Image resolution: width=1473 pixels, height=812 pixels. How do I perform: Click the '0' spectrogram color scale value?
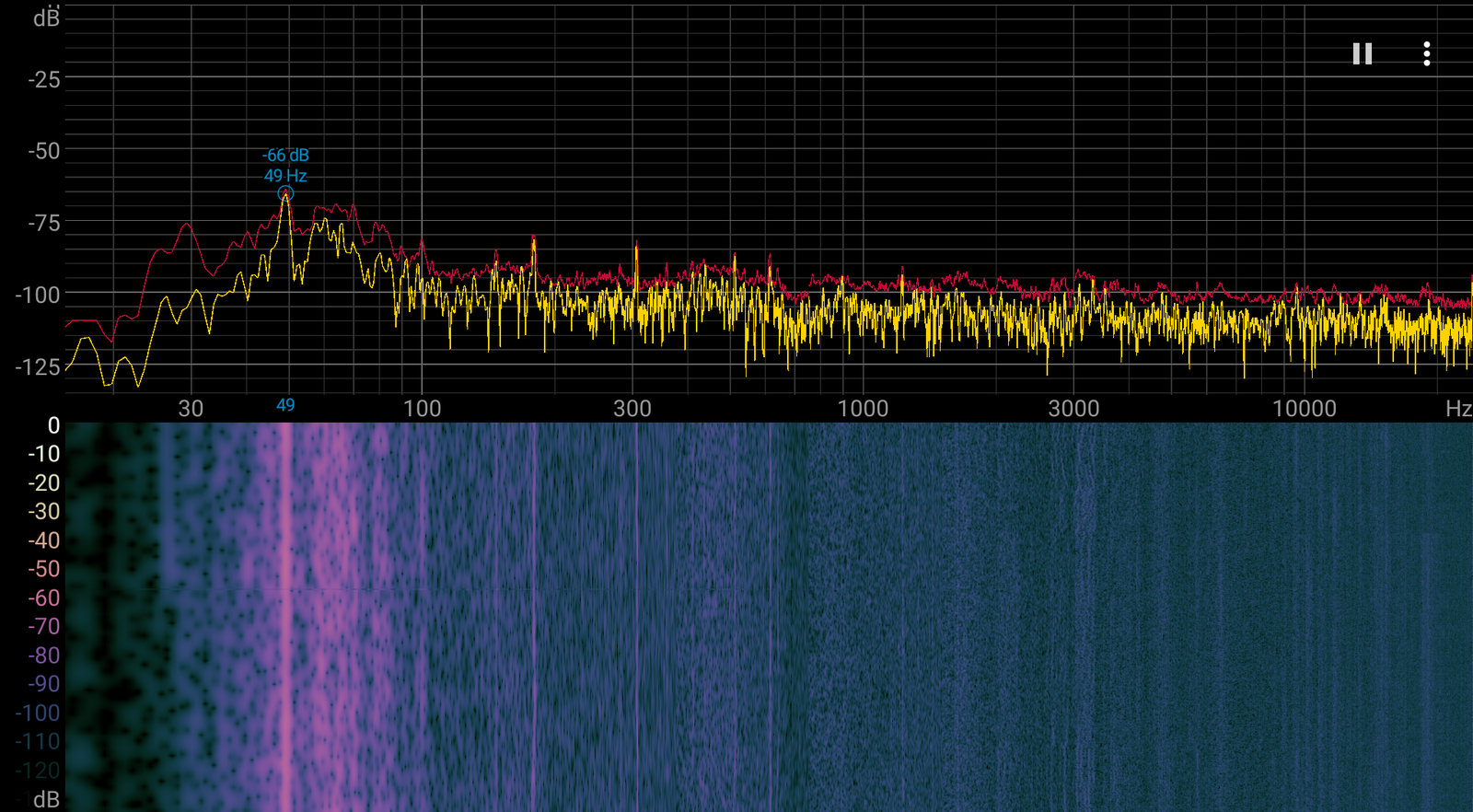pyautogui.click(x=53, y=425)
